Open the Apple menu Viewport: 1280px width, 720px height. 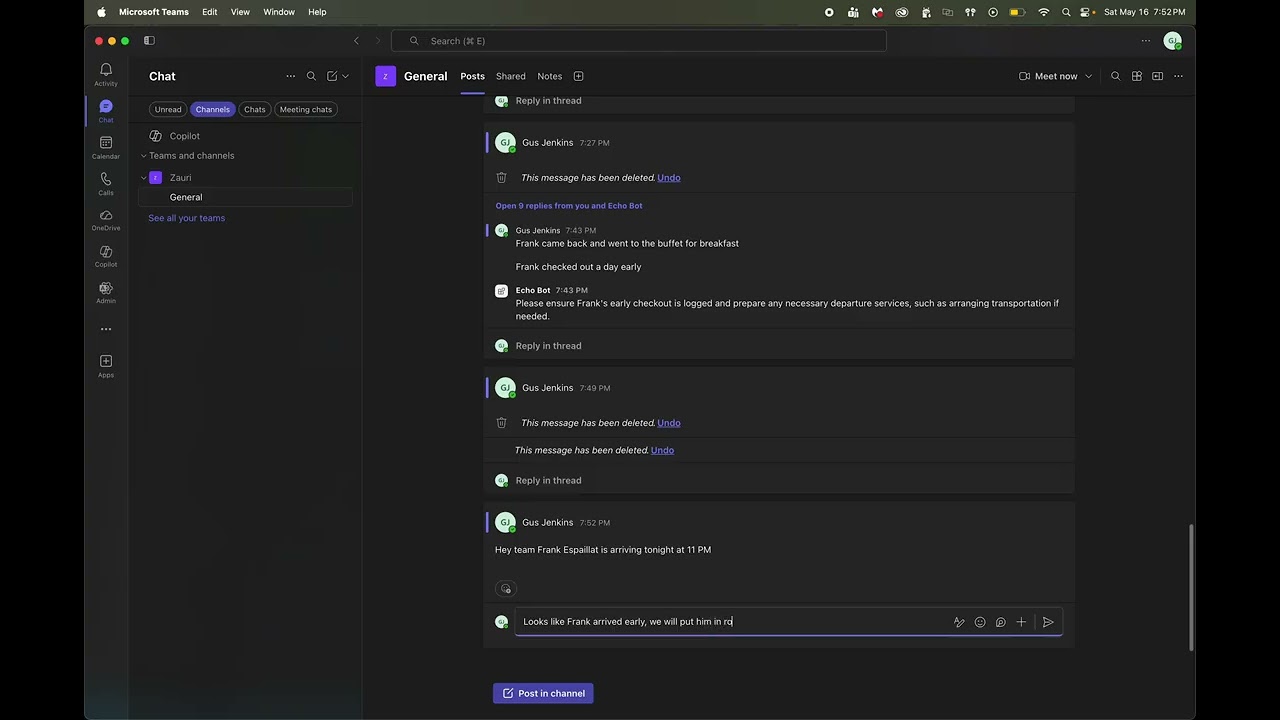(101, 12)
